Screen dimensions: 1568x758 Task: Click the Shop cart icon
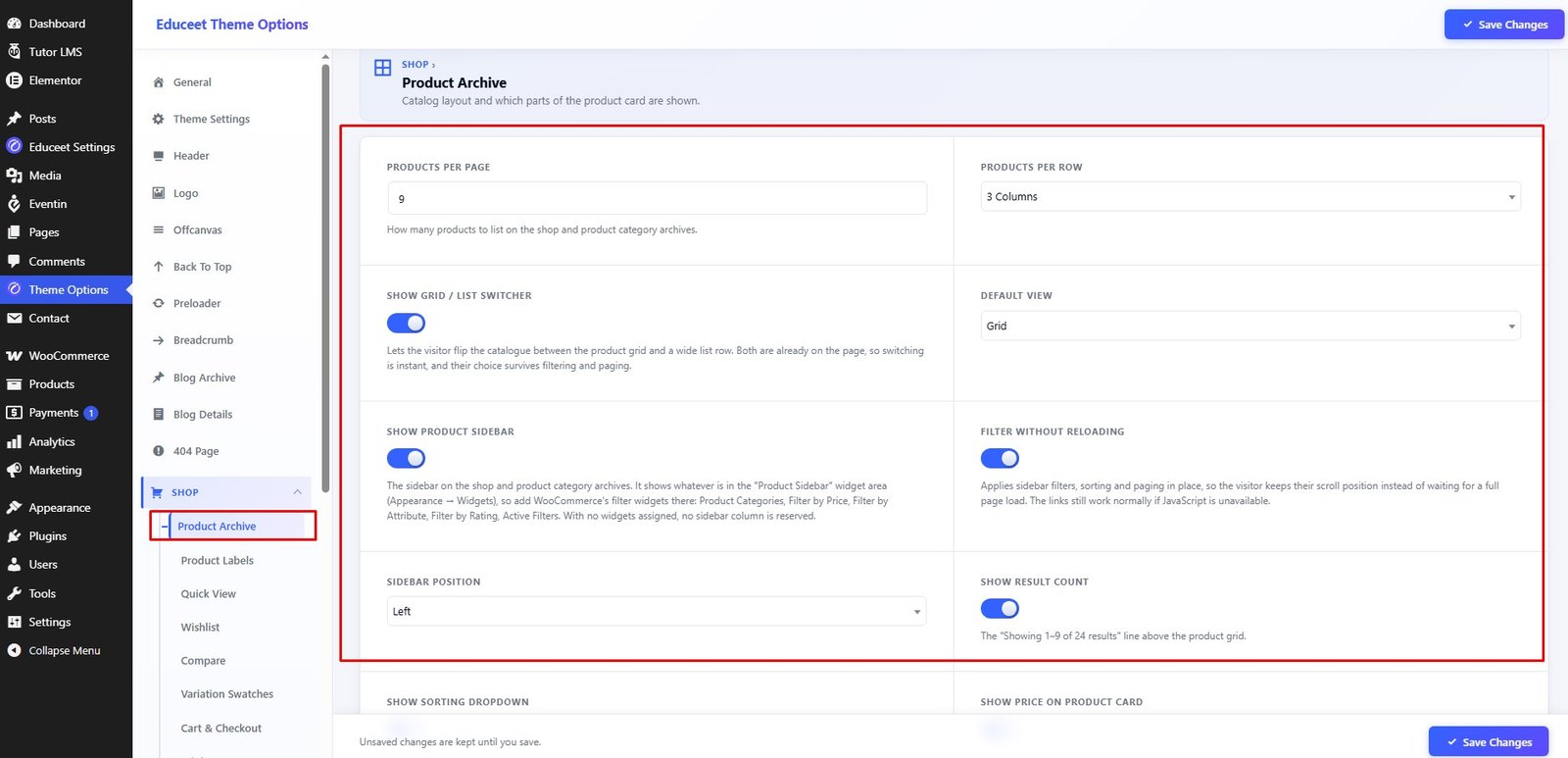pyautogui.click(x=157, y=492)
